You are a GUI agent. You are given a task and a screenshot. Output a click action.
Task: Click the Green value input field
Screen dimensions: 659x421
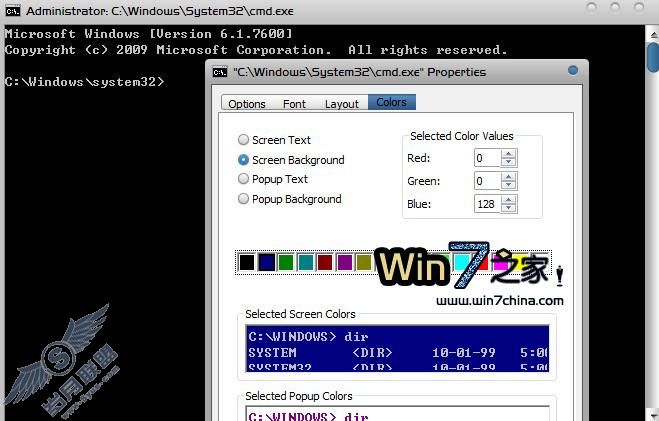coord(487,181)
